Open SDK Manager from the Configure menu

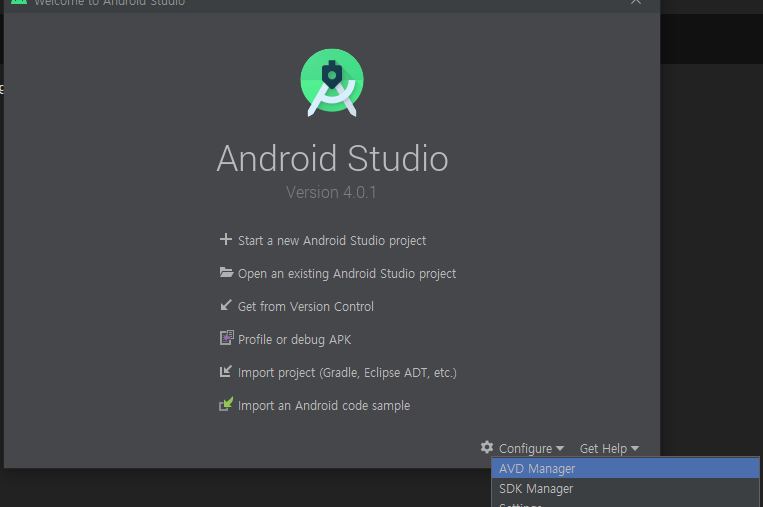(x=625, y=489)
